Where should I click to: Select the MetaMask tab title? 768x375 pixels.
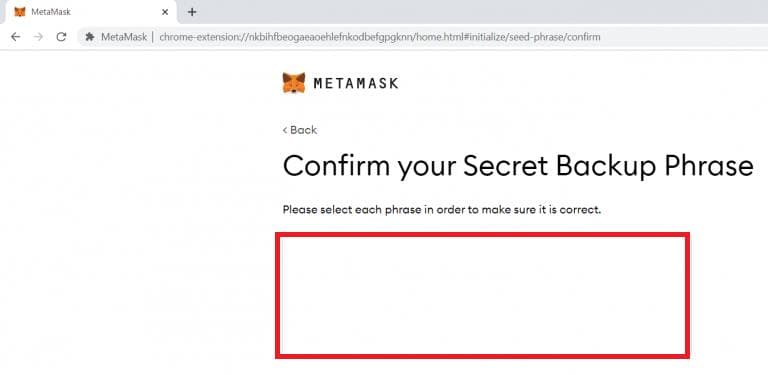(x=51, y=12)
